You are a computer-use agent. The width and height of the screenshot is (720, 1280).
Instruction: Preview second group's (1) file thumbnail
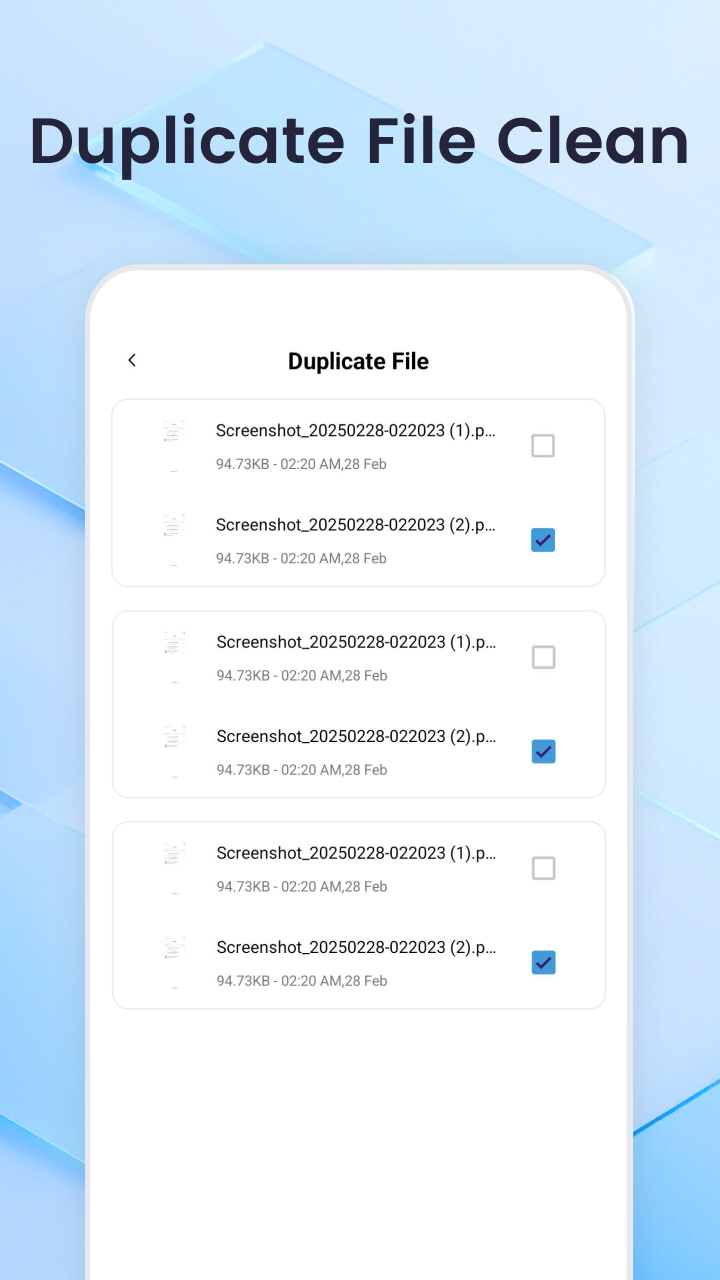coord(174,657)
